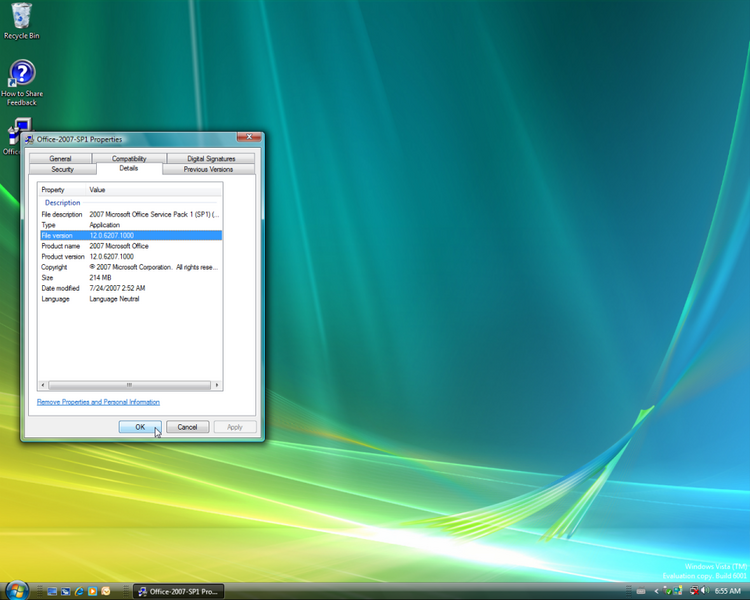This screenshot has width=750, height=600.
Task: Click the horizontal scrollbar right arrow
Action: [x=217, y=384]
